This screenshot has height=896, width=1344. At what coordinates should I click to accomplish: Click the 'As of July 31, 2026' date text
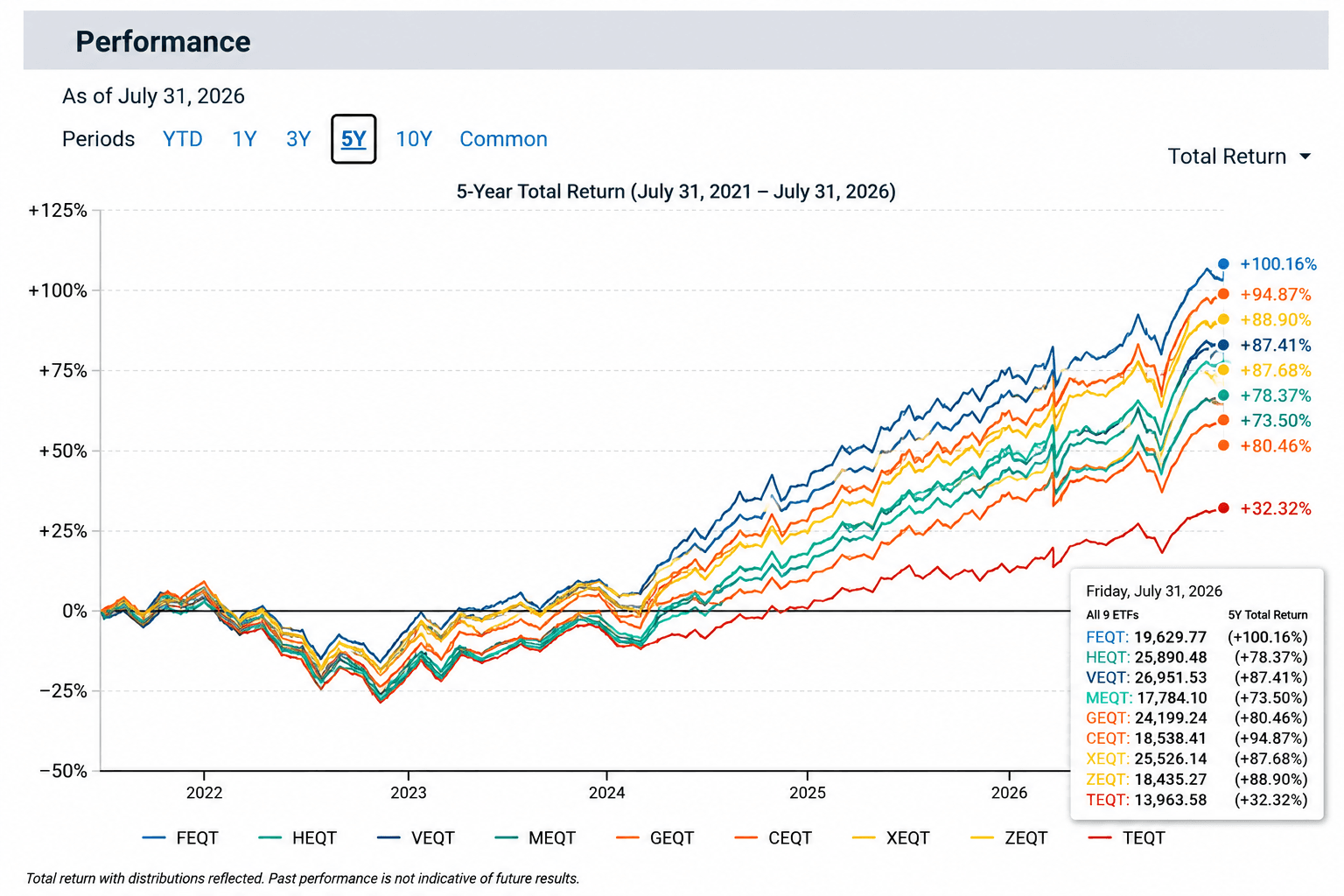[153, 96]
